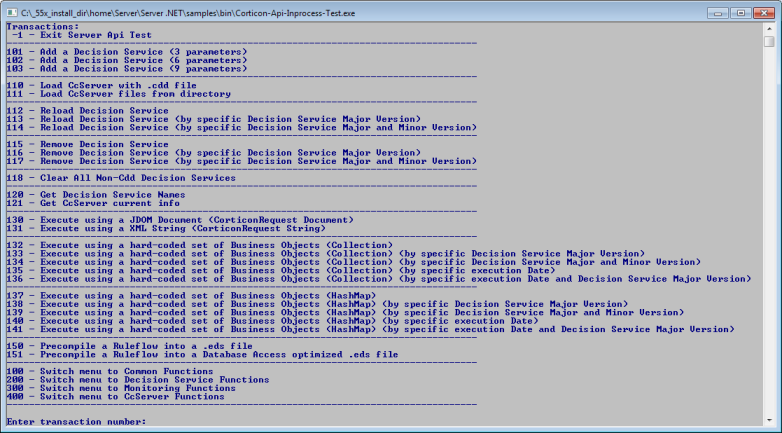Click line 134 Collection by Major and Minor Version
782x433 pixels.
tap(354, 262)
